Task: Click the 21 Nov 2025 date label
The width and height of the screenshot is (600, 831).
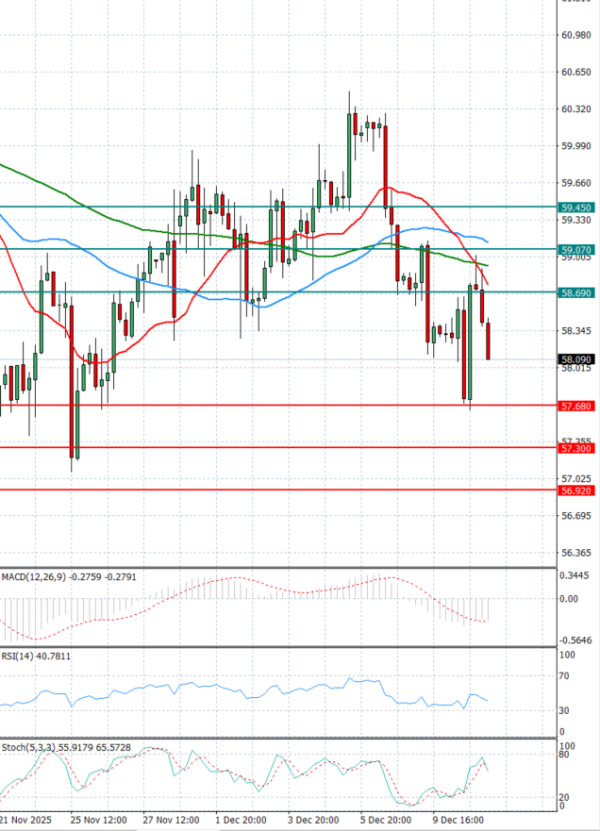Action: click(26, 817)
